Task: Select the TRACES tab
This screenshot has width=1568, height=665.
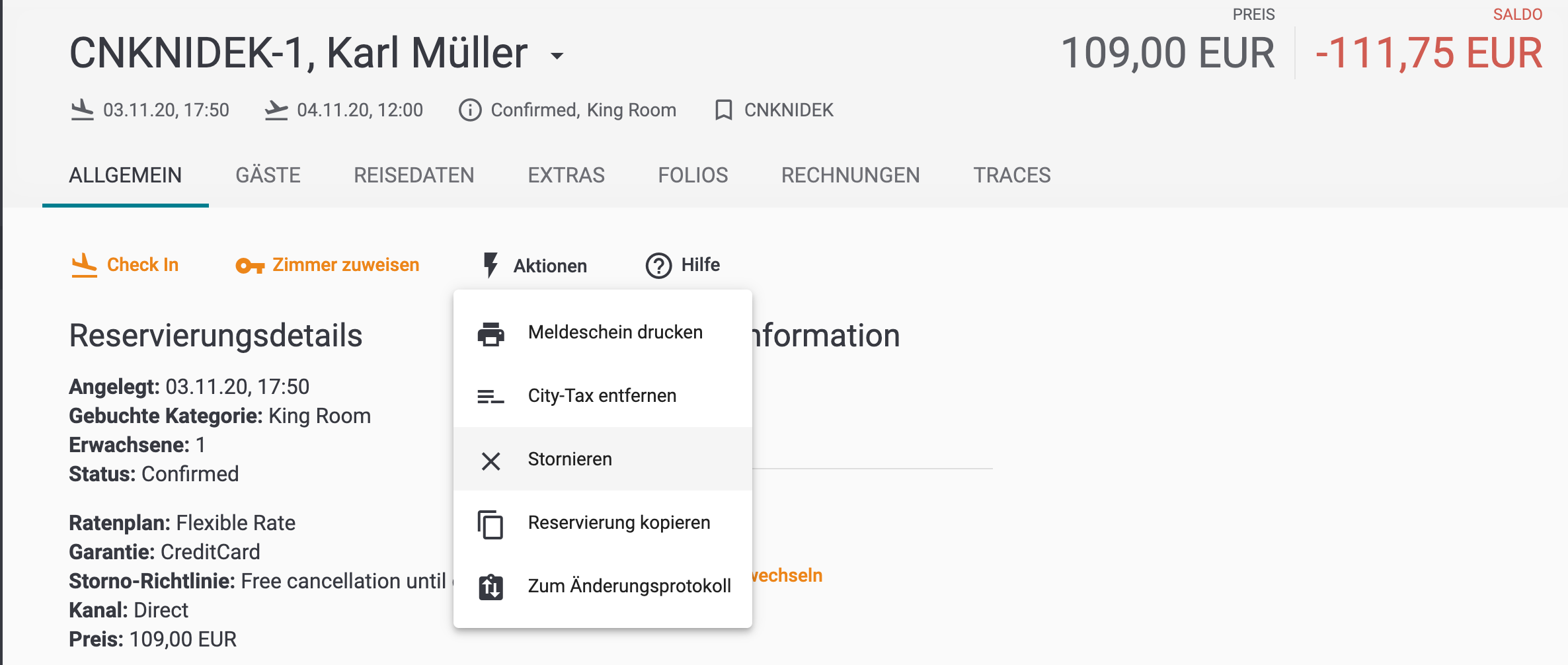Action: [1011, 175]
